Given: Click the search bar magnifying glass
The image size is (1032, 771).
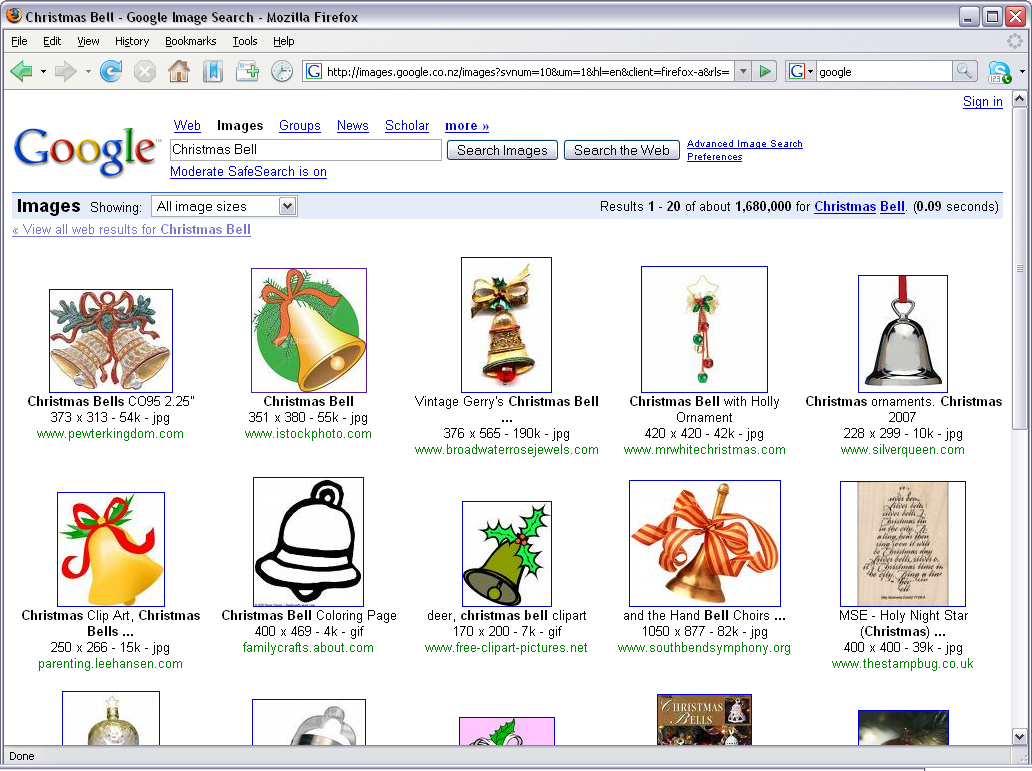Looking at the screenshot, I should [964, 71].
